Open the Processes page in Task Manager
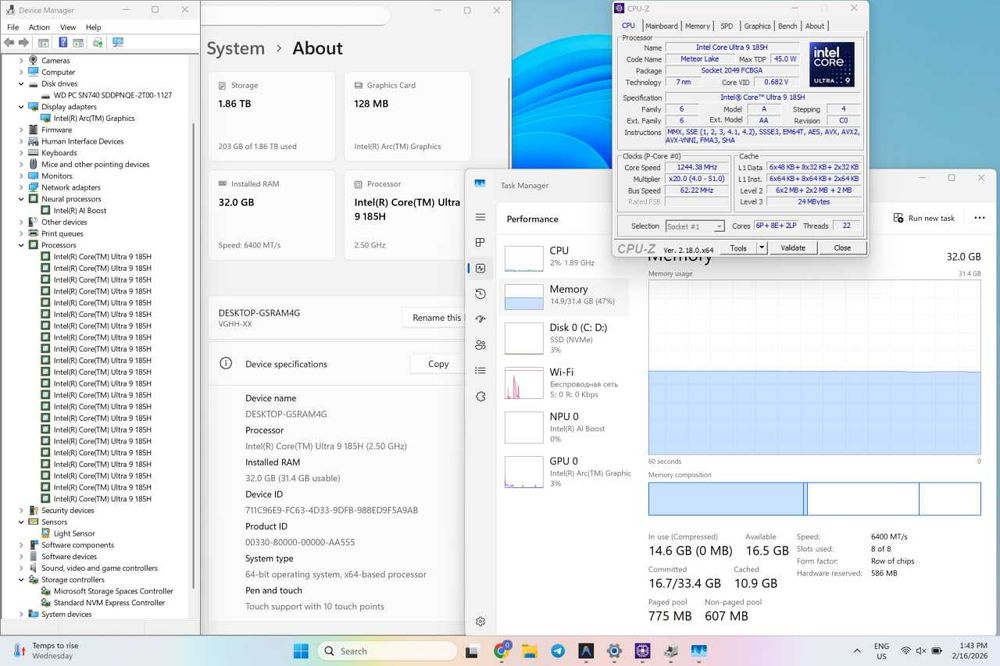 [x=480, y=243]
